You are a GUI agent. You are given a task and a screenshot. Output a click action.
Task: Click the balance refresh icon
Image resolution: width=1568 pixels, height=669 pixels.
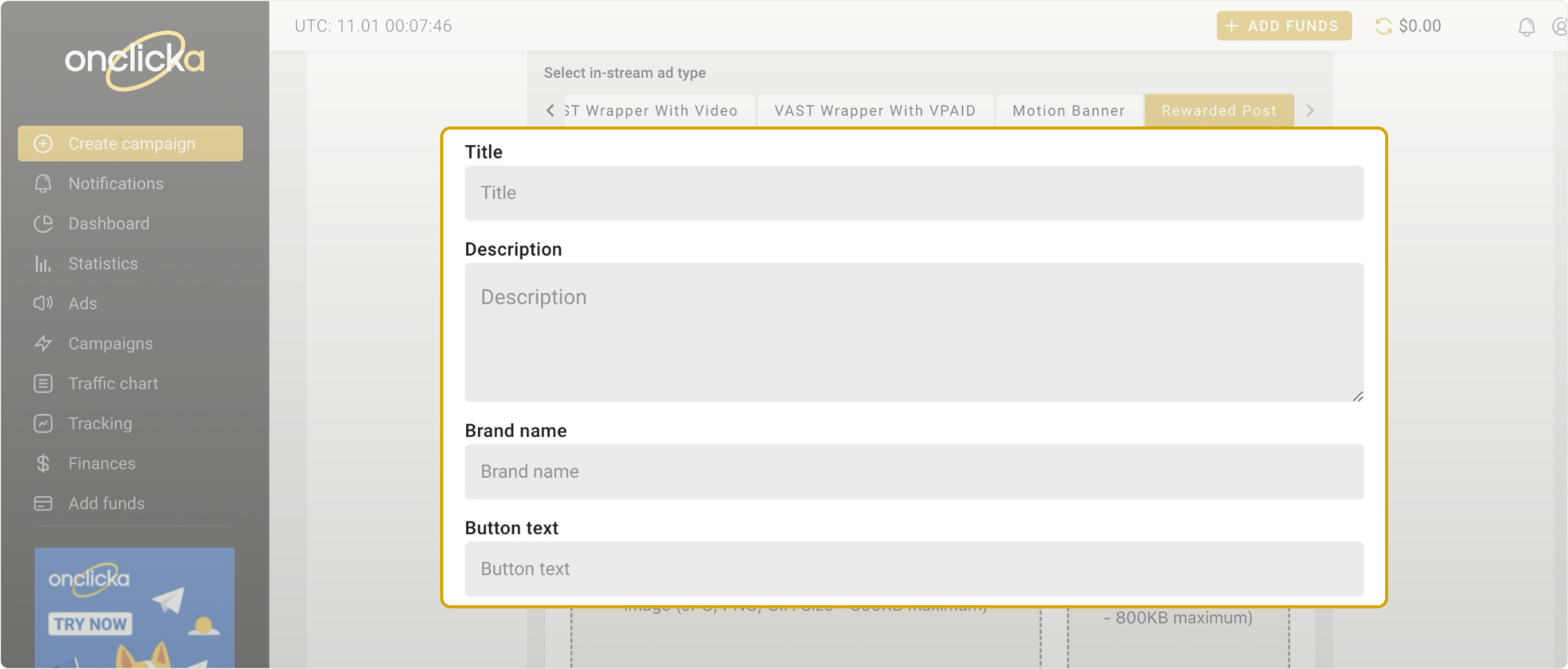1383,26
